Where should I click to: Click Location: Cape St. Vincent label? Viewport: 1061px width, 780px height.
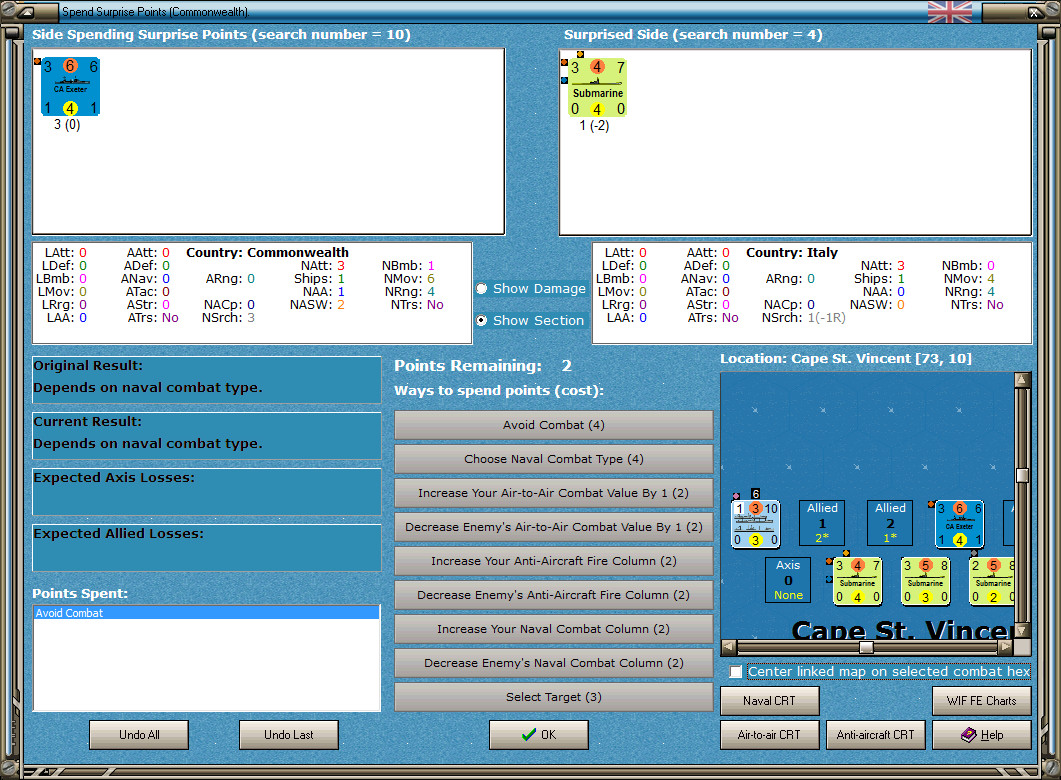pos(846,359)
